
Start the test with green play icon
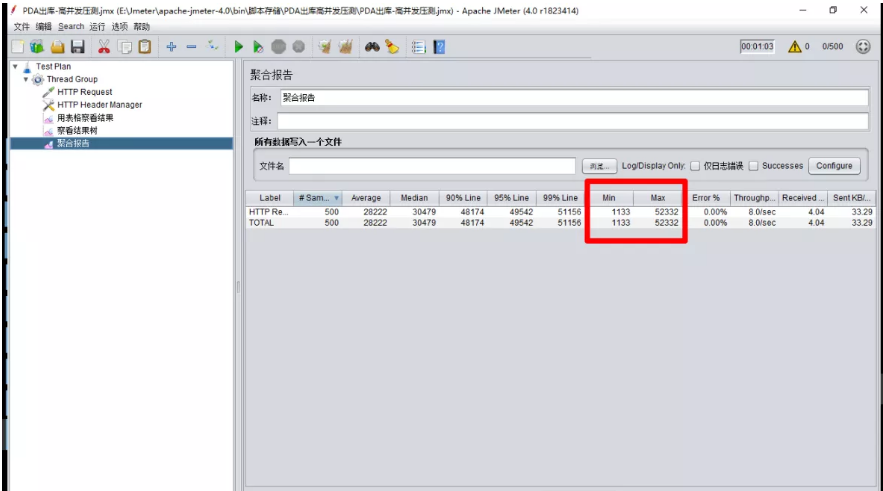[x=238, y=47]
